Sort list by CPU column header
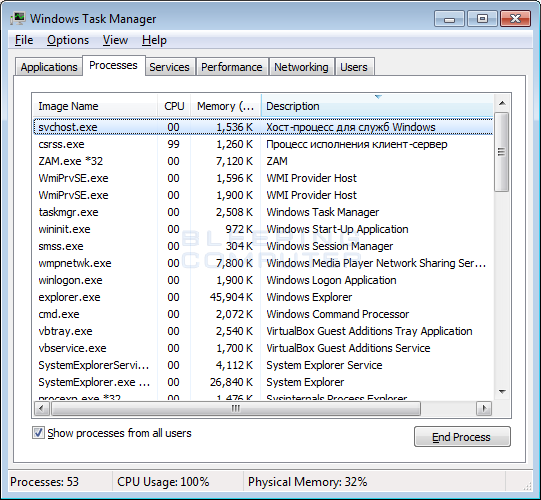 pyautogui.click(x=174, y=106)
